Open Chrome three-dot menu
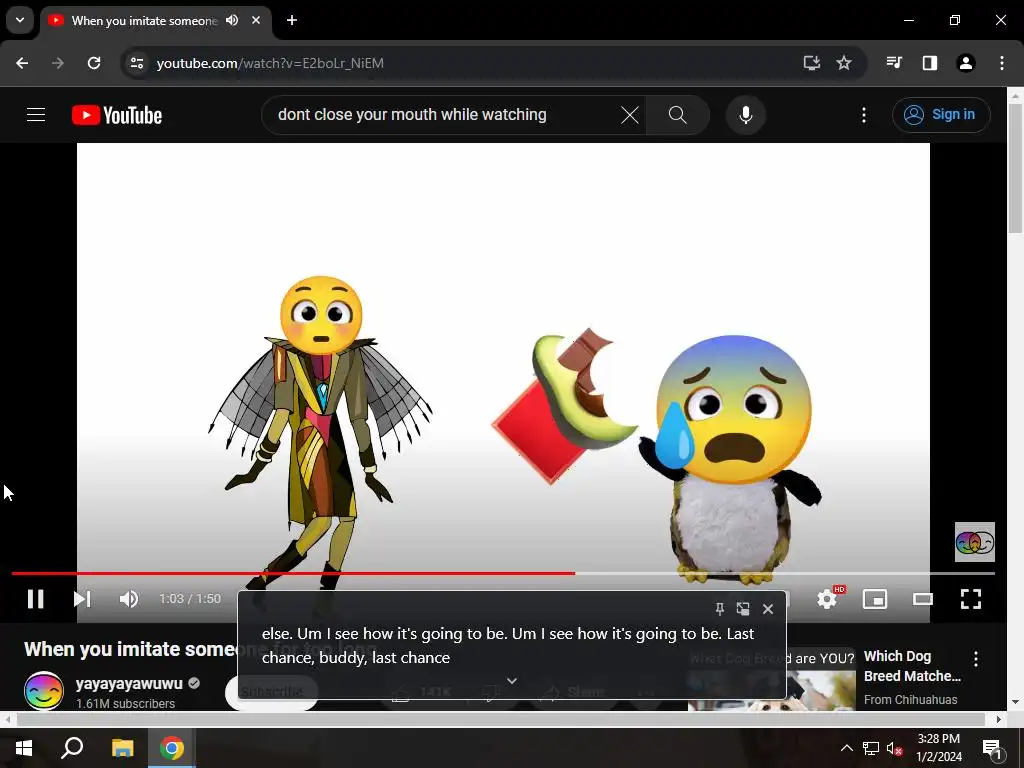 click(1002, 63)
